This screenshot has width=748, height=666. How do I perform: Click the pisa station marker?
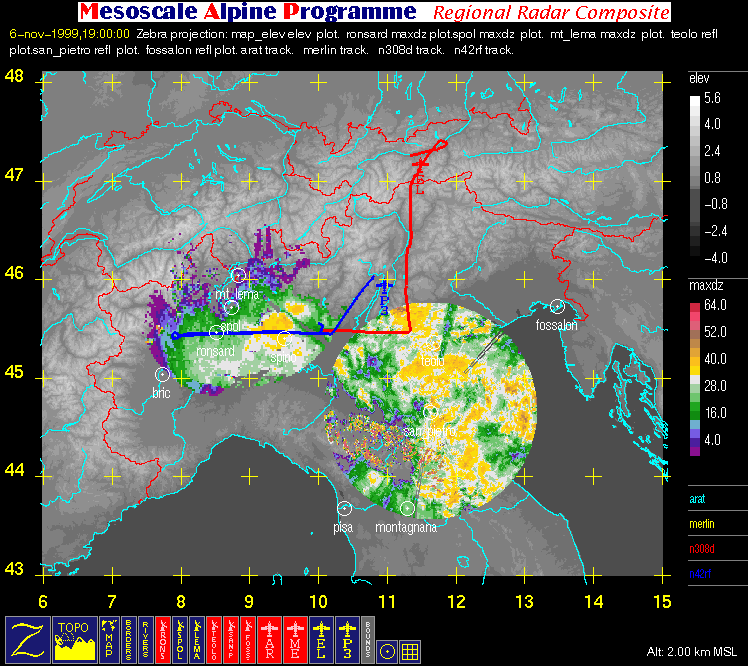pos(344,509)
